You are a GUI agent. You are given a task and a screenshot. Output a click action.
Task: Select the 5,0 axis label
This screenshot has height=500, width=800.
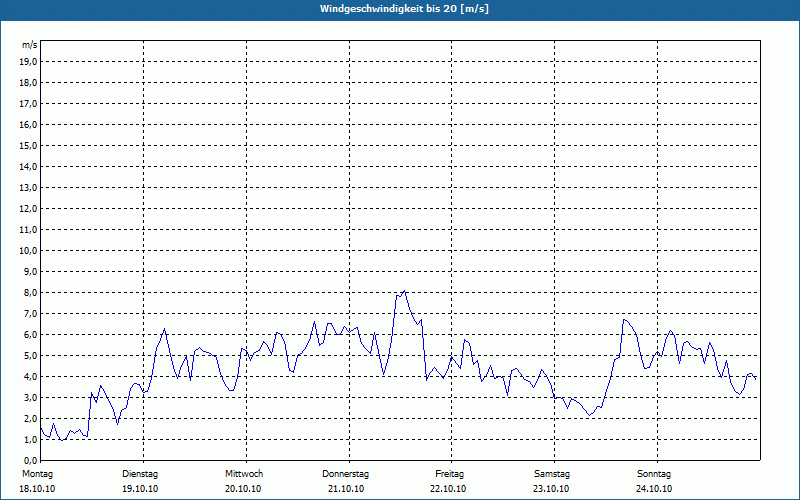[x=31, y=356]
